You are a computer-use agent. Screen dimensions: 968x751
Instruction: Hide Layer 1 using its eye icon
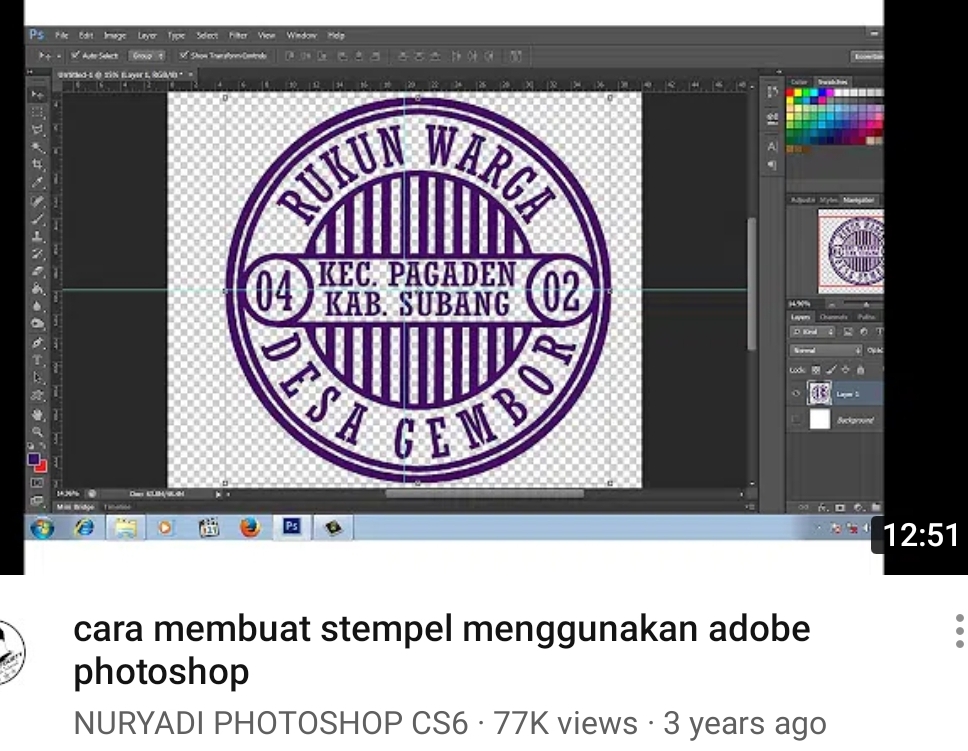pyautogui.click(x=797, y=394)
